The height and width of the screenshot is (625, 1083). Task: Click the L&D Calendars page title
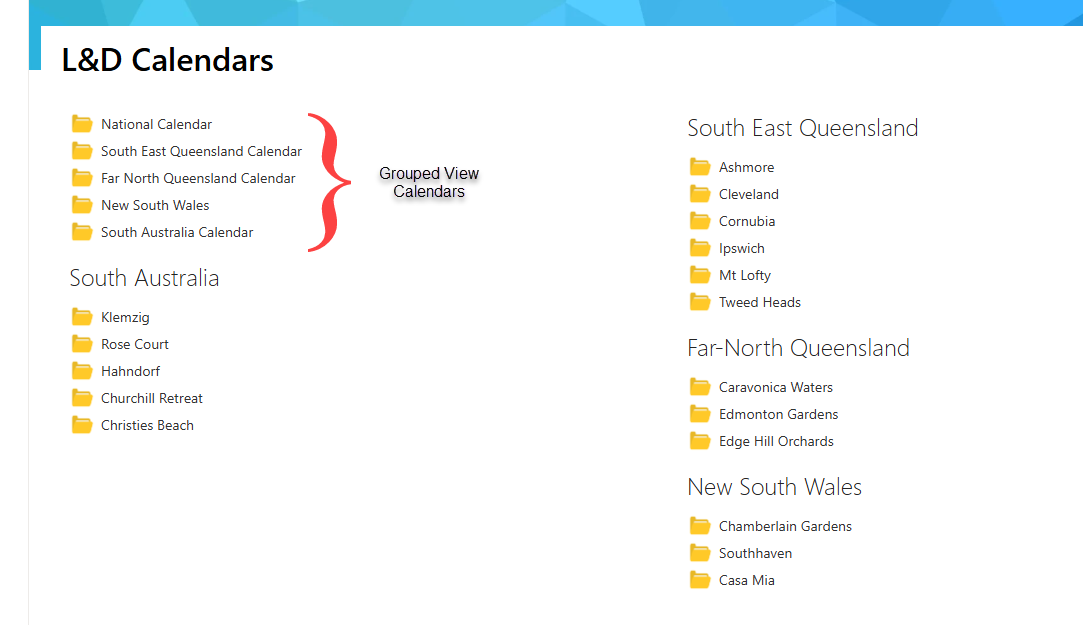(168, 60)
